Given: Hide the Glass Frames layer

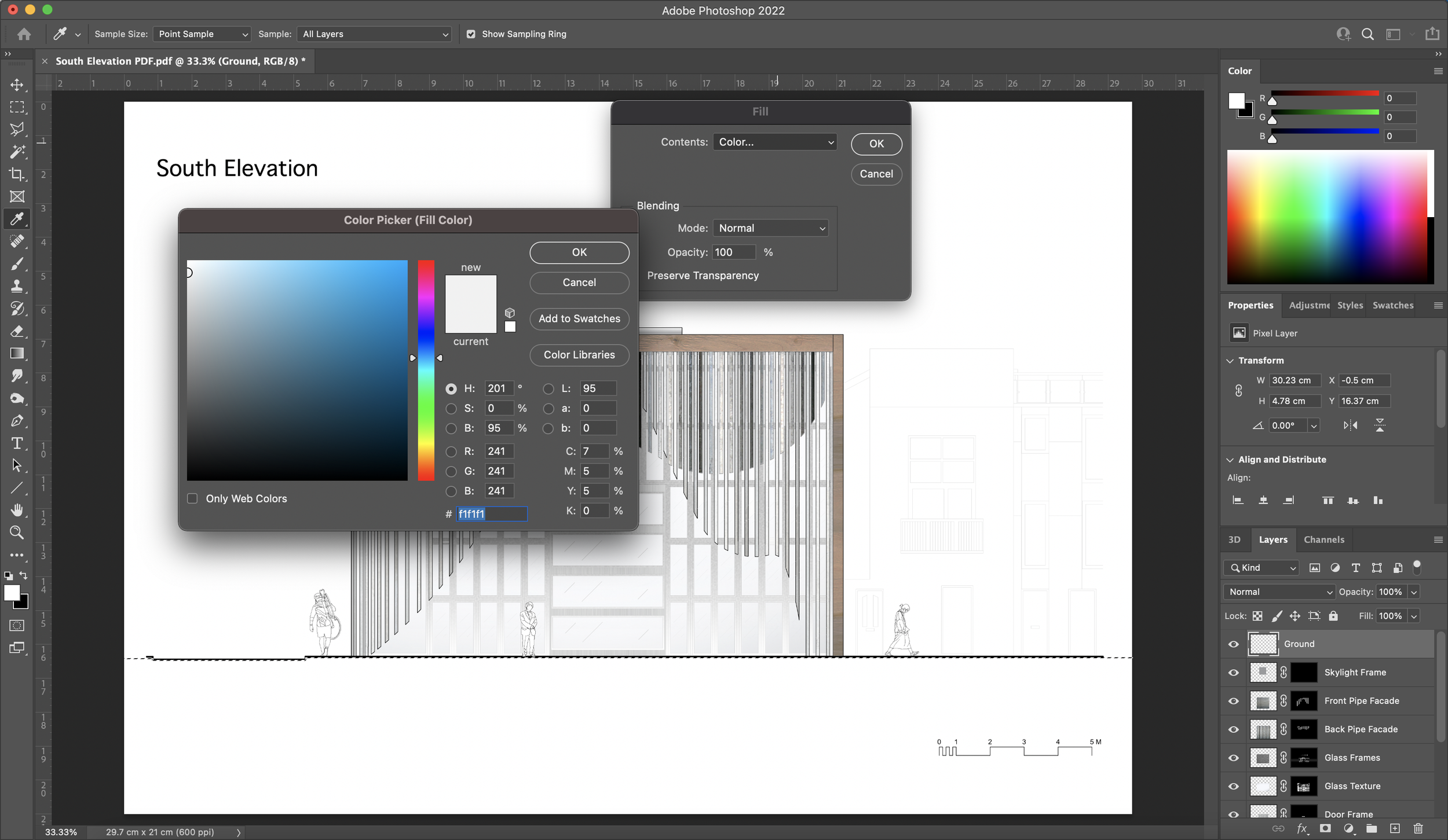Looking at the screenshot, I should (x=1233, y=757).
